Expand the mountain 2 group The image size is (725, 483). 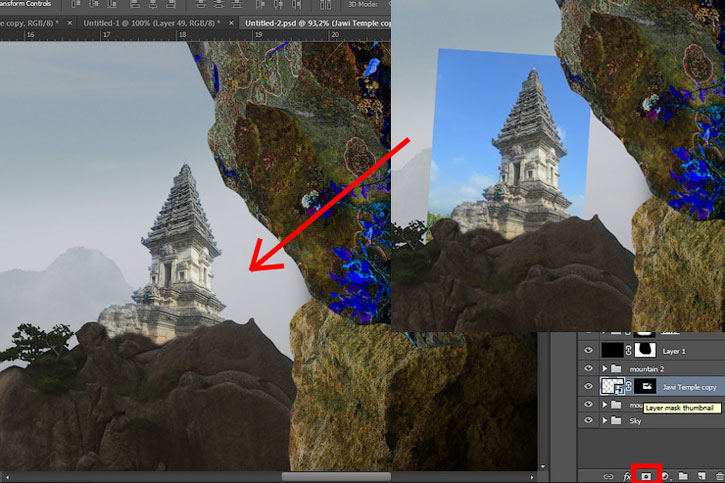604,368
